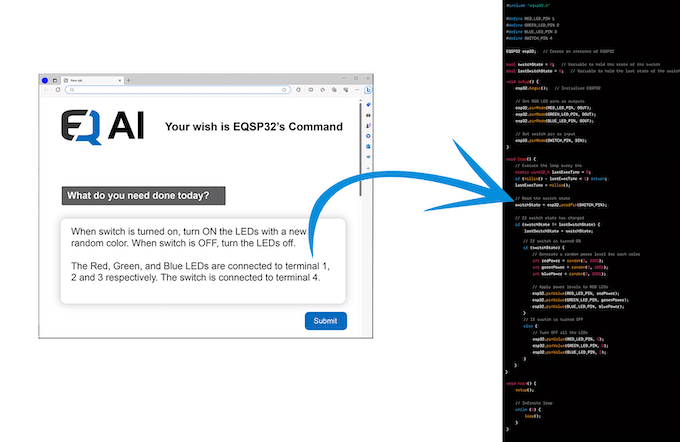This screenshot has width=680, height=442.
Task: Launch Copilot from the top-right icon
Action: pyautogui.click(x=368, y=90)
